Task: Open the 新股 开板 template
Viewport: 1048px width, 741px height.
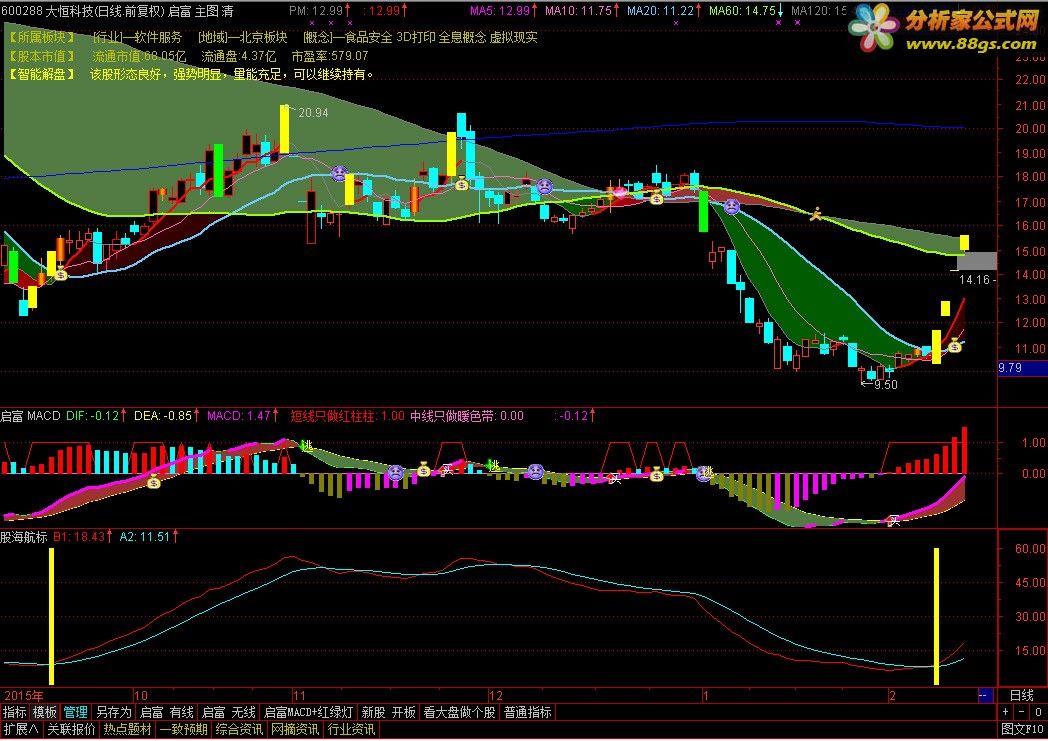Action: point(388,712)
